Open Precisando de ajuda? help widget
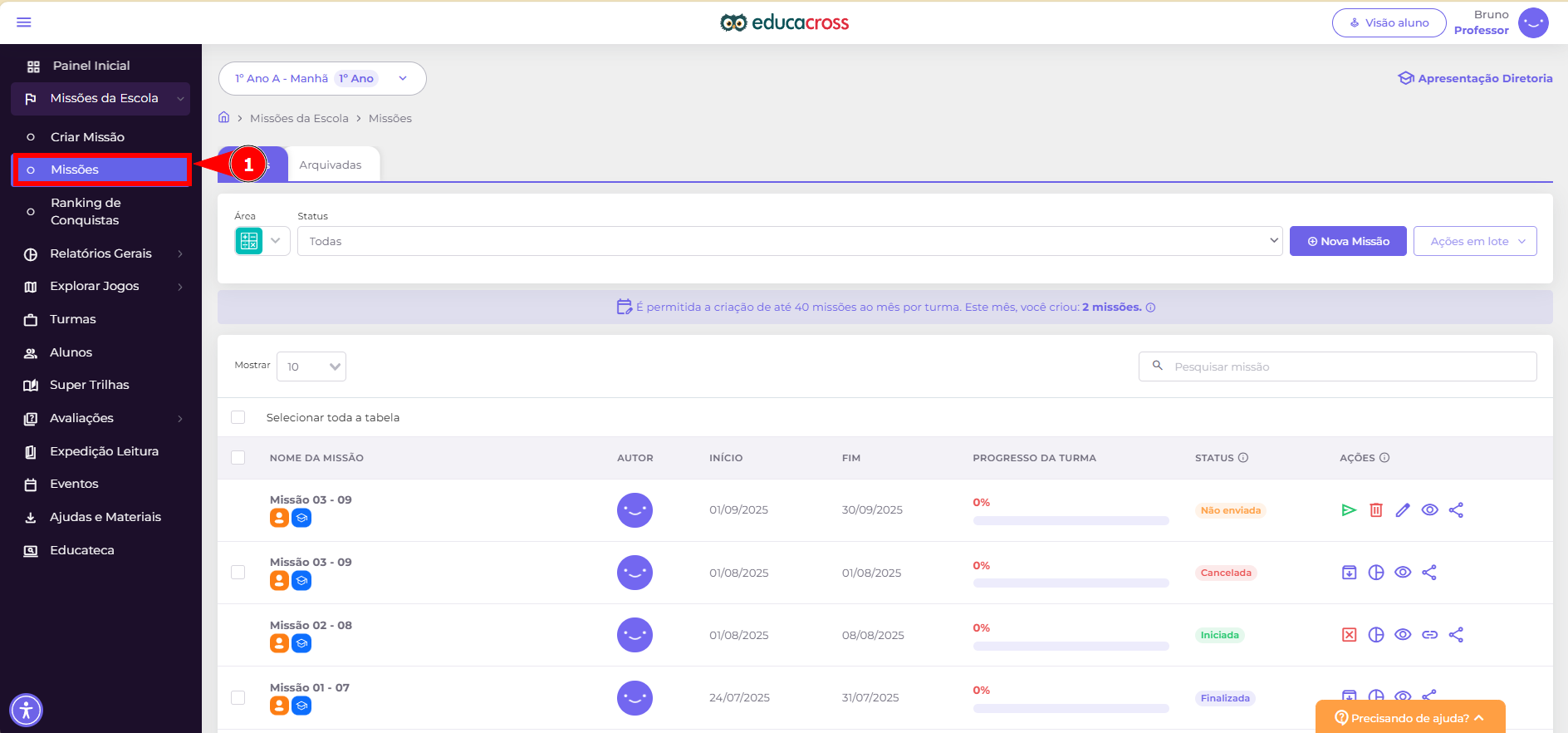This screenshot has width=1568, height=733. 1409,717
